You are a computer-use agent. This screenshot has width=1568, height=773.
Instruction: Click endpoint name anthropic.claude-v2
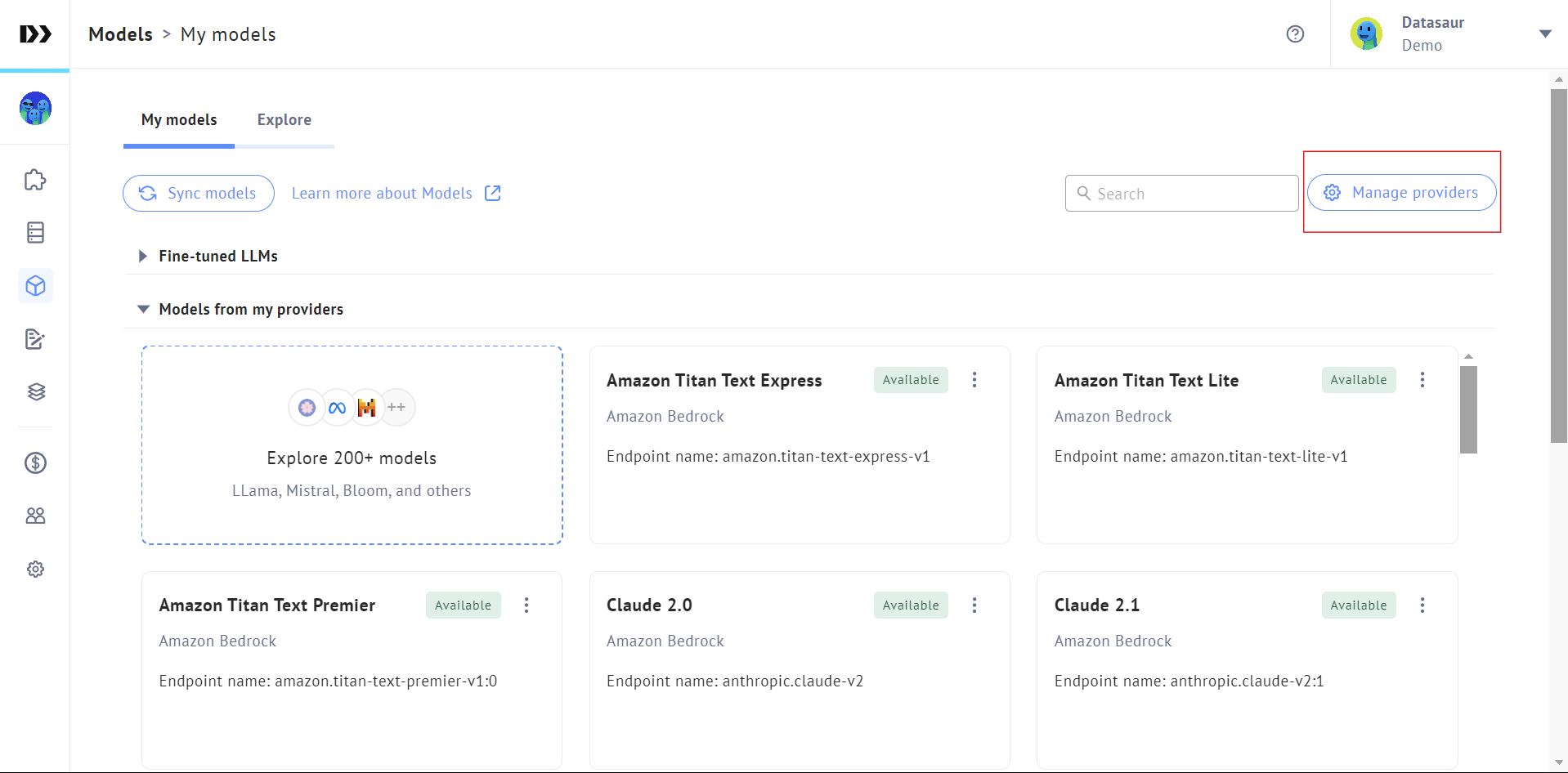[x=792, y=681]
